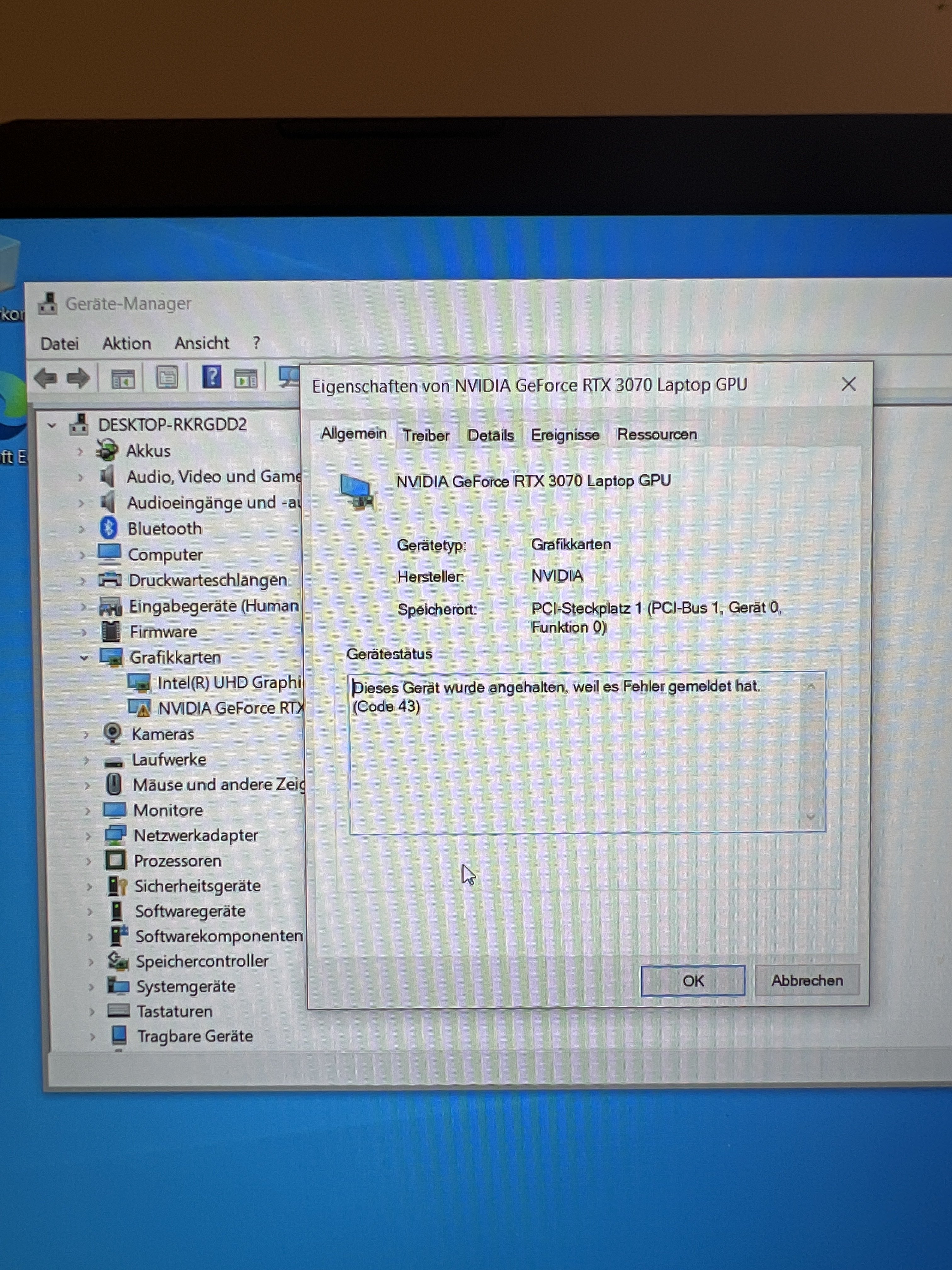This screenshot has width=952, height=1270.
Task: Expand the Netzwerkadapter category
Action: (88, 836)
